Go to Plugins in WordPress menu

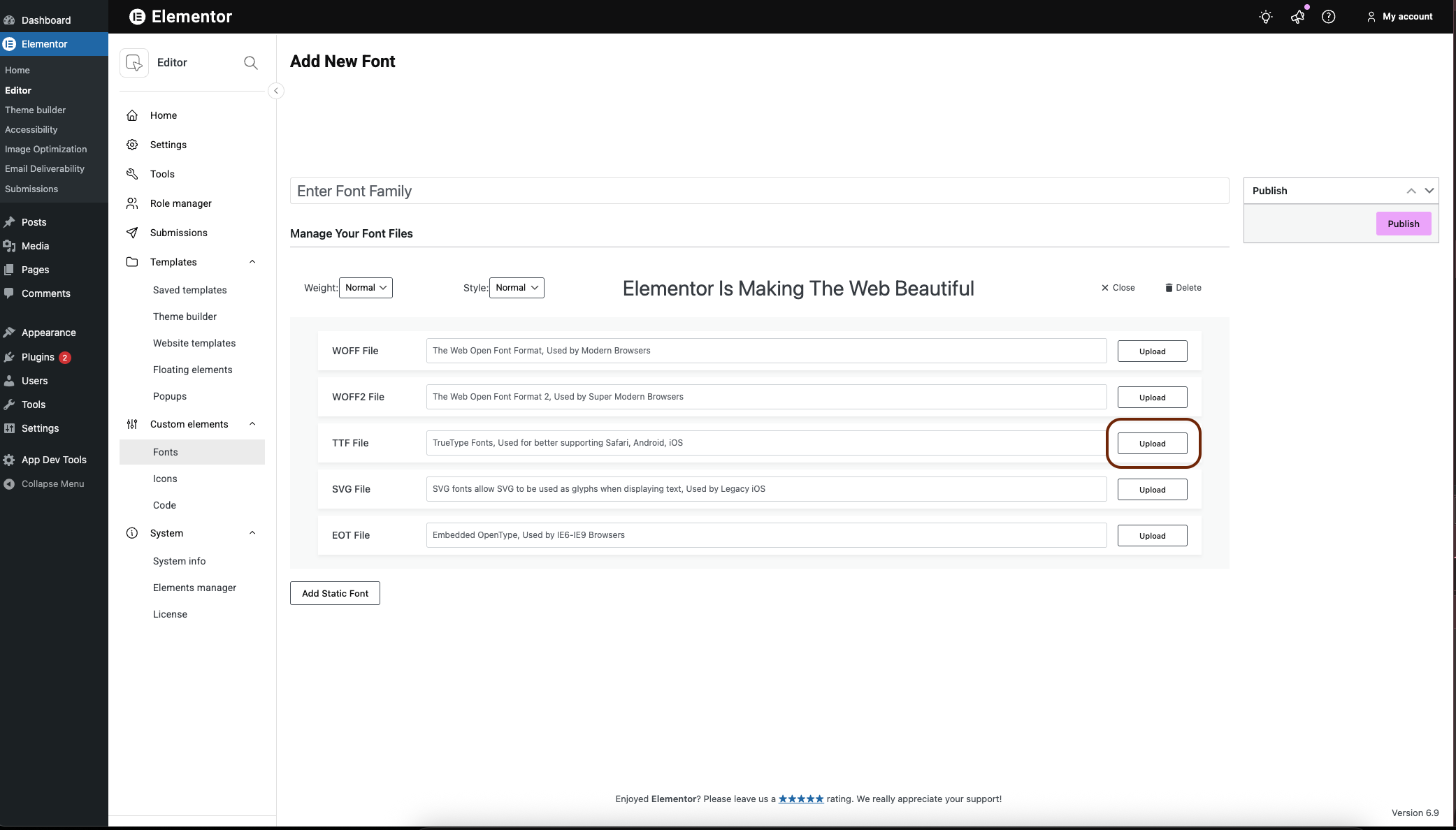tap(38, 357)
